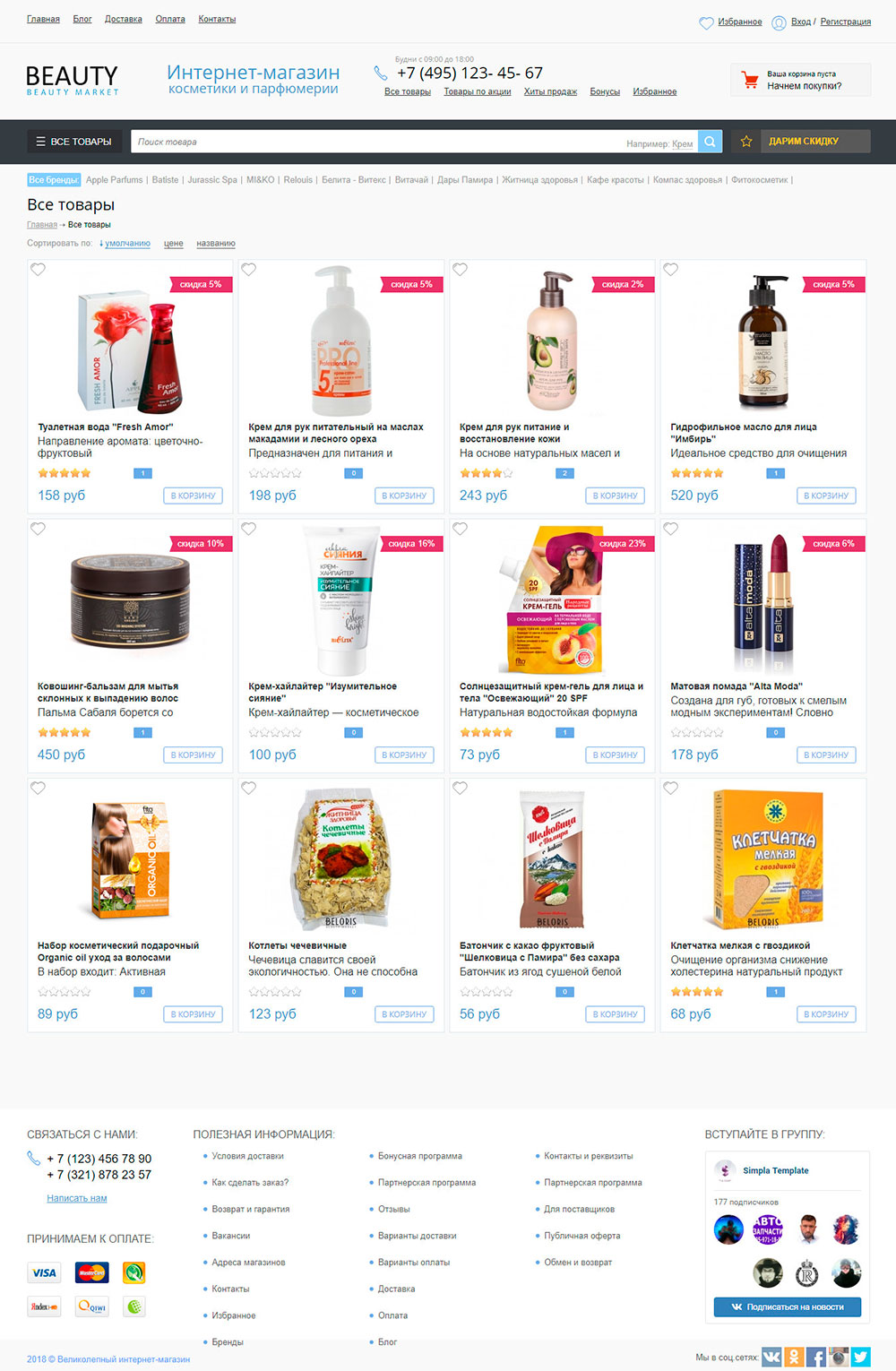
Task: Click the VK social network icon in footer
Action: (771, 1357)
